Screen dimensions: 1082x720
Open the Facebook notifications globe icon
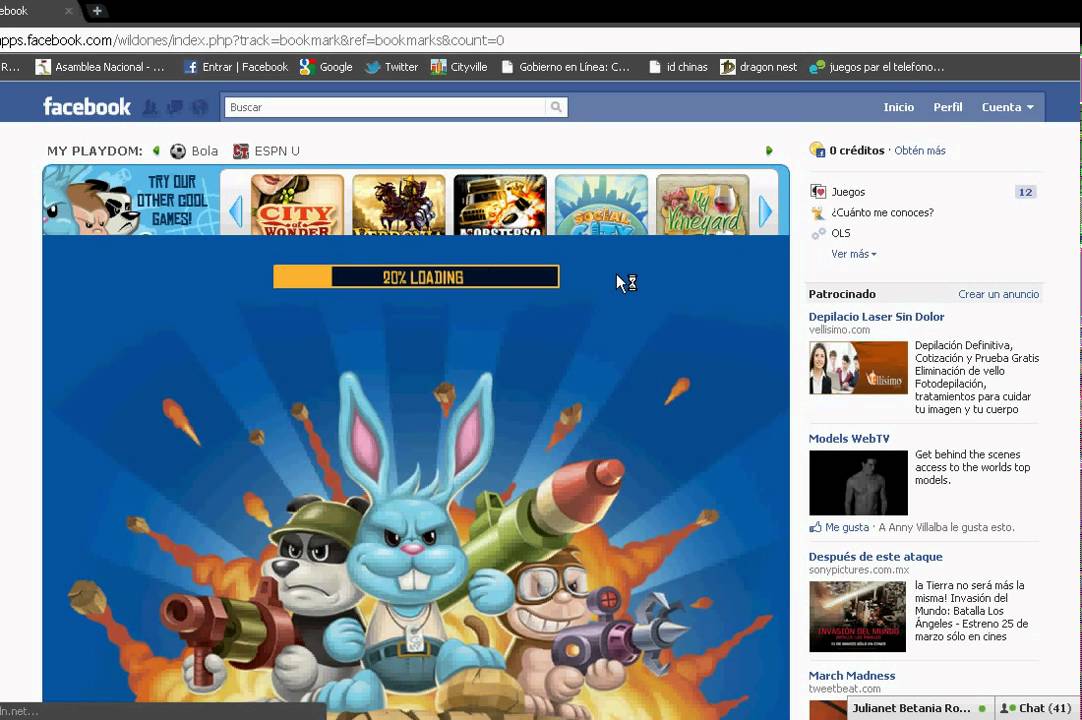[x=200, y=108]
